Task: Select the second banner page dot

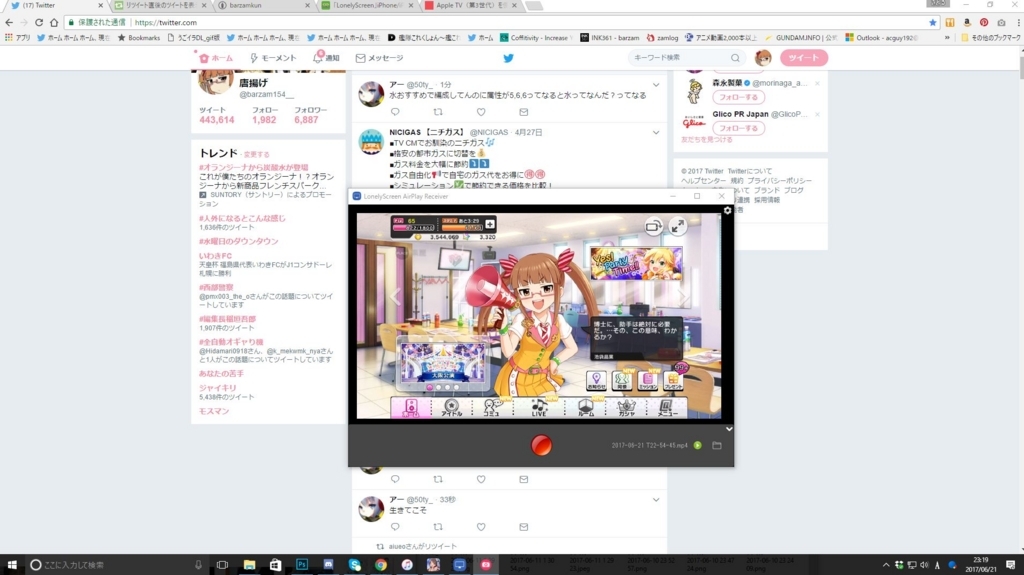Action: (x=438, y=387)
